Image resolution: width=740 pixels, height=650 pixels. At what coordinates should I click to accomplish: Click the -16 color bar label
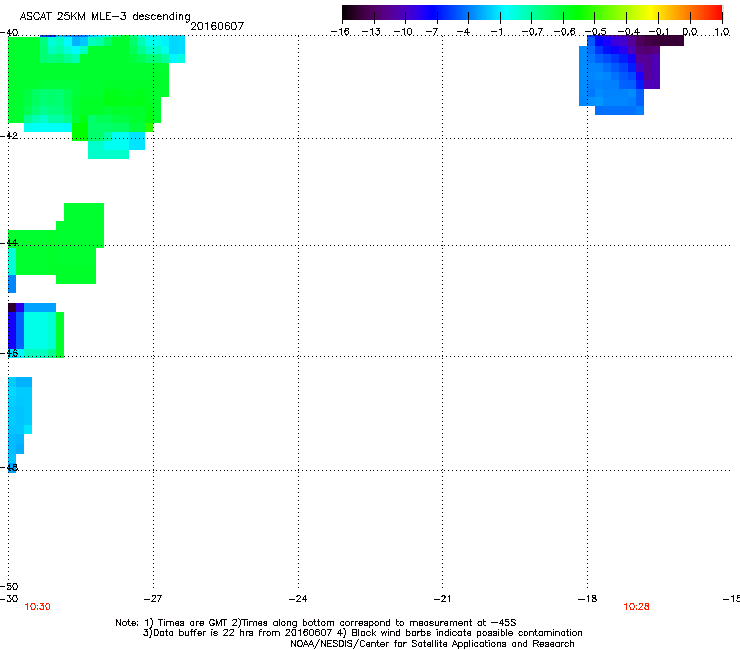[x=340, y=32]
